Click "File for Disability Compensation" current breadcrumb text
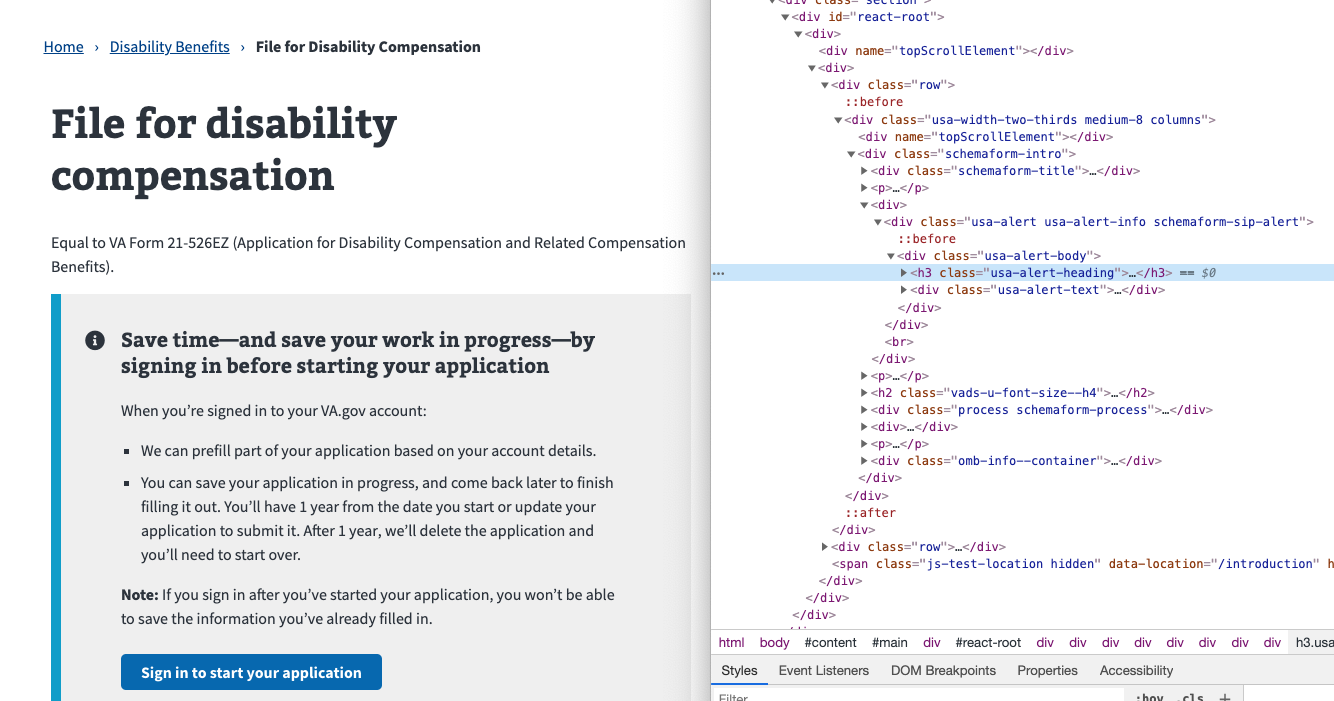 pos(368,47)
